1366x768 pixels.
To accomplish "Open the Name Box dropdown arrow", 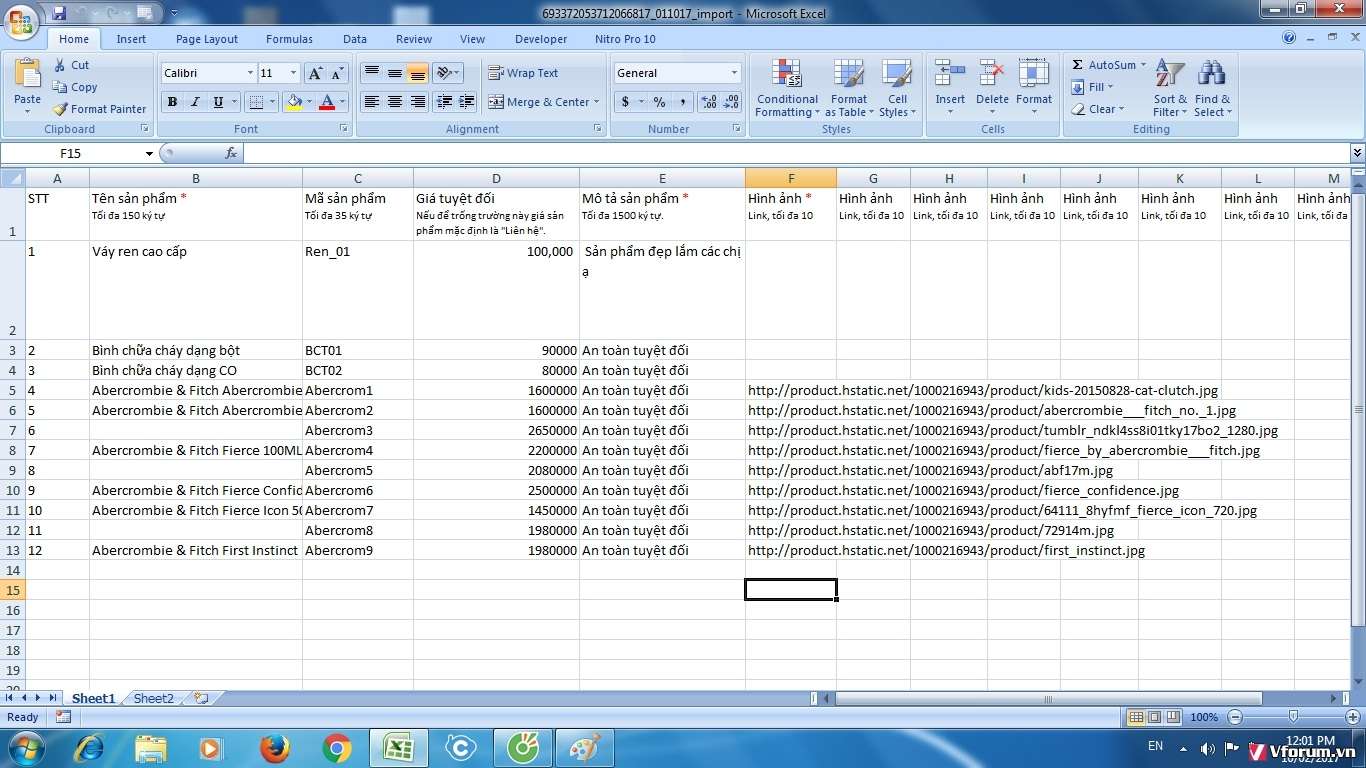I will (149, 154).
